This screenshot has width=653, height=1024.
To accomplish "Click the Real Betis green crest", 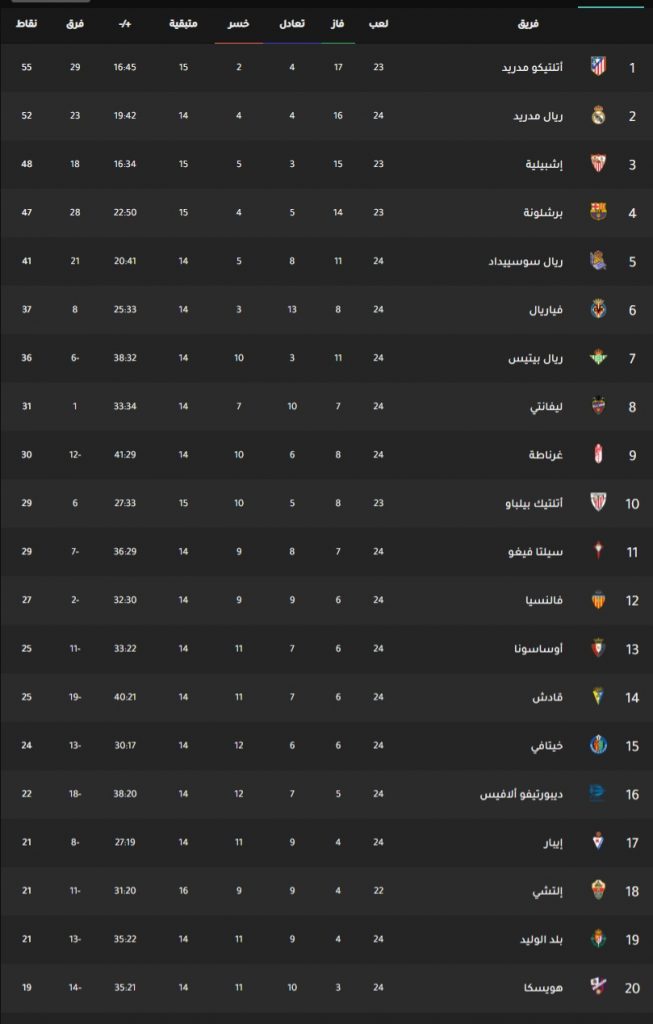I will (598, 357).
